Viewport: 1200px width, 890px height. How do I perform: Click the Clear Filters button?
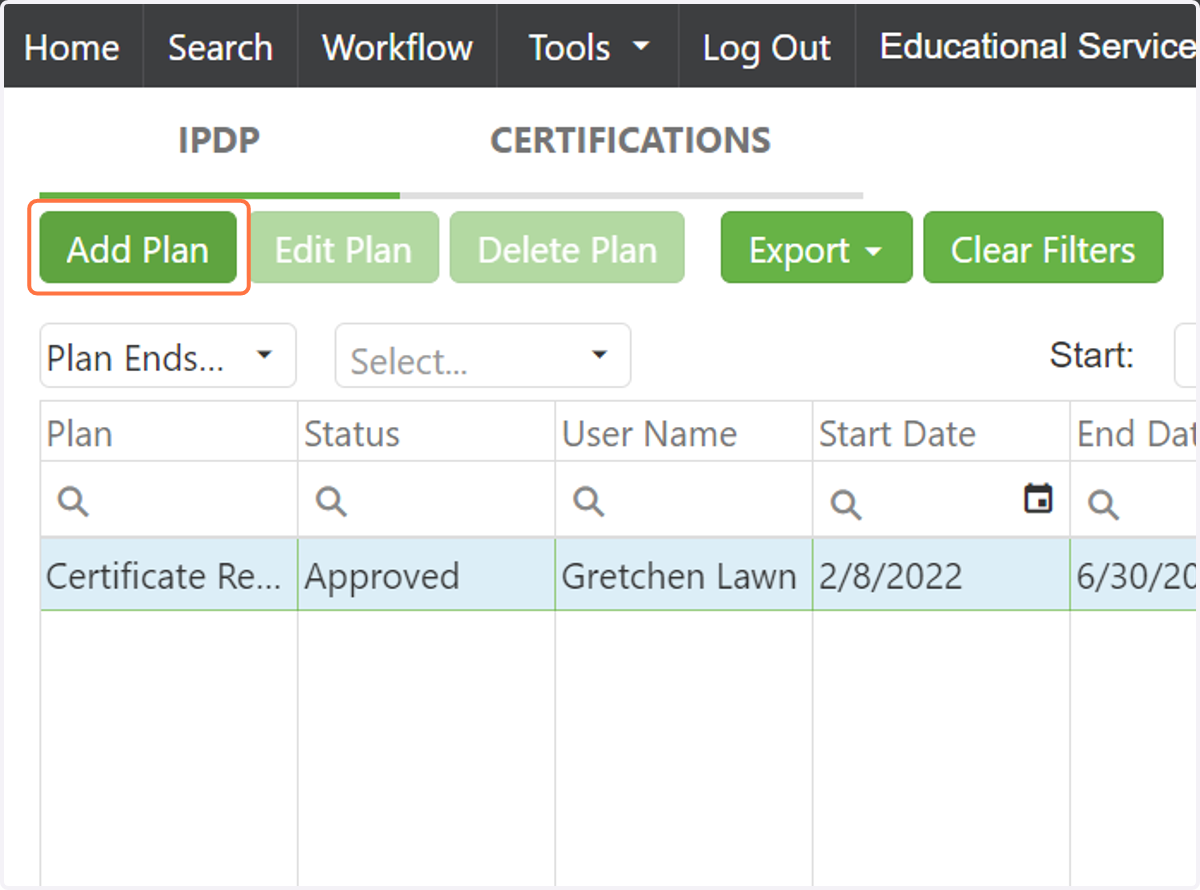click(x=1043, y=248)
